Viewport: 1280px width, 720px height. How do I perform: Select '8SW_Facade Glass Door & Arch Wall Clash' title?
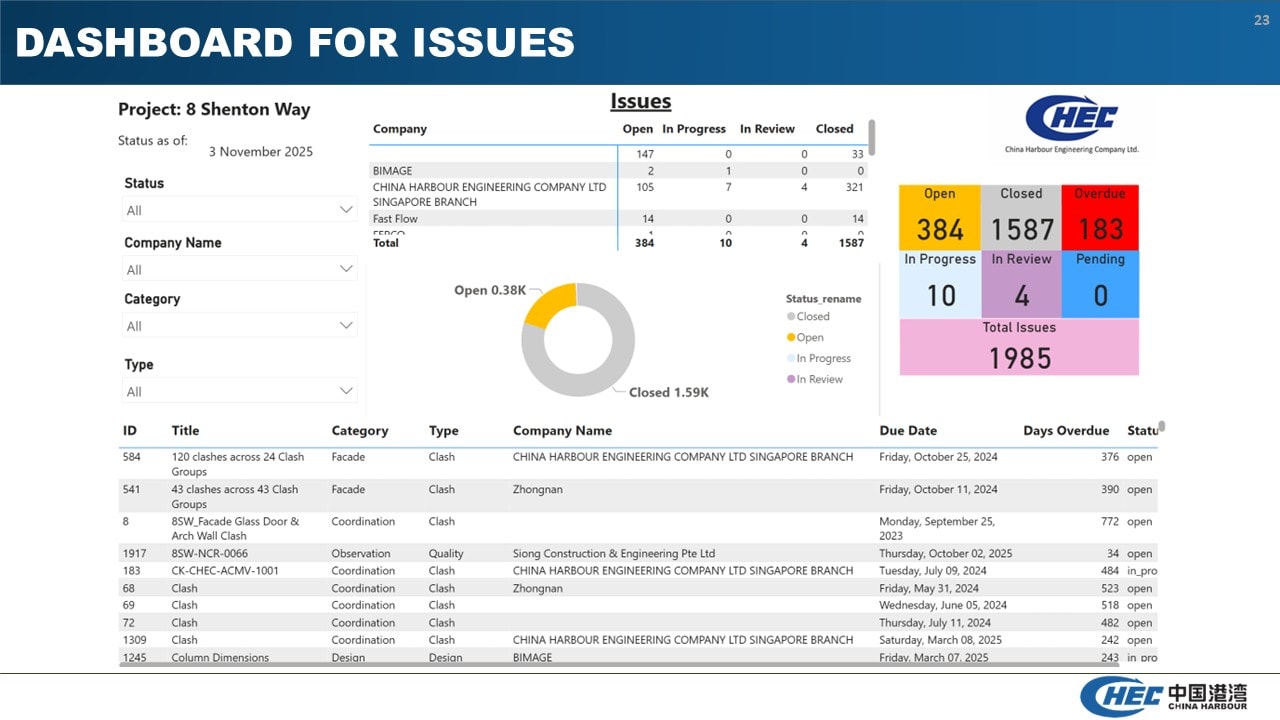tap(235, 528)
